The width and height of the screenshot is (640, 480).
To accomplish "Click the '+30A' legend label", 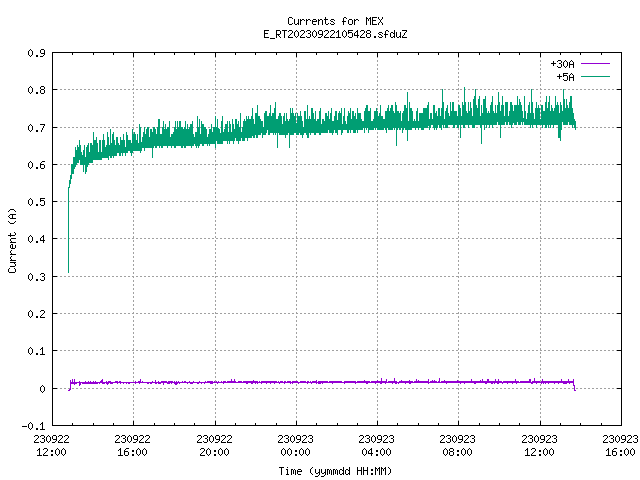I will pos(562,64).
